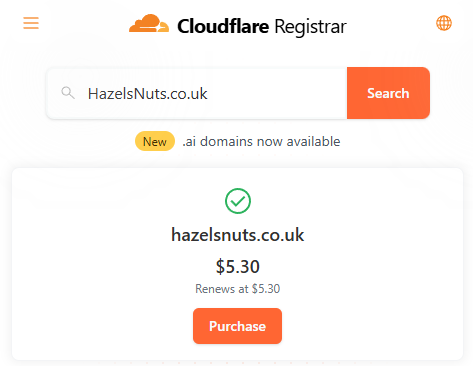Open the .ai domains now available announcement
This screenshot has height=366, width=473.
(261, 141)
